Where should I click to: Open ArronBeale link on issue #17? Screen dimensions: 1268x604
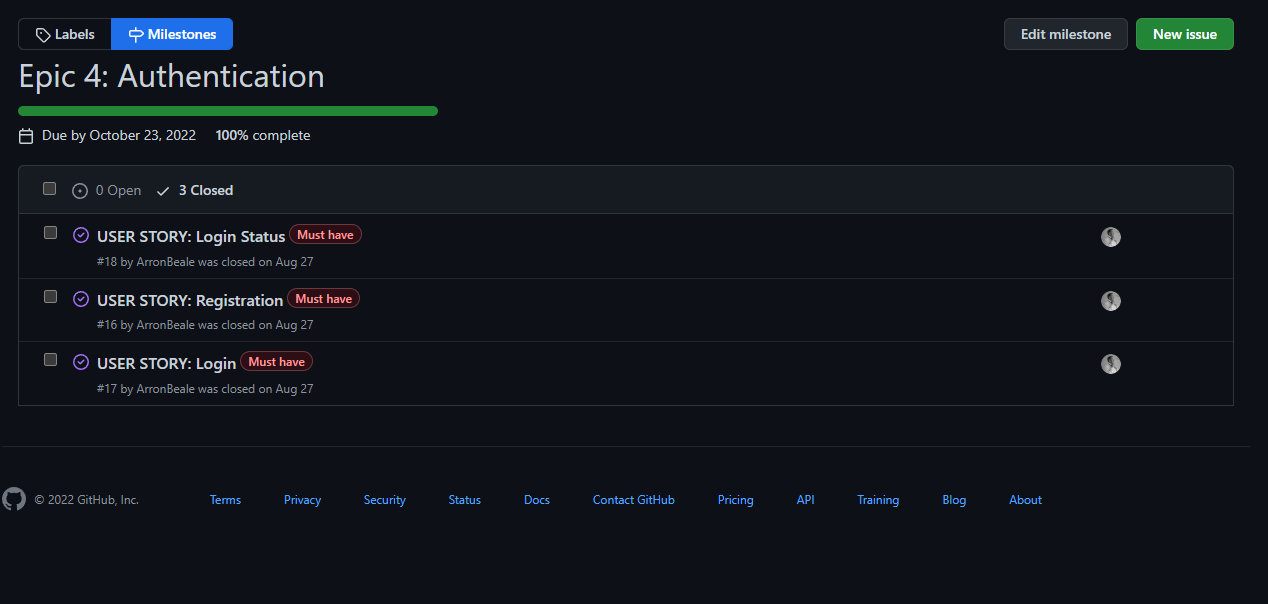[165, 388]
